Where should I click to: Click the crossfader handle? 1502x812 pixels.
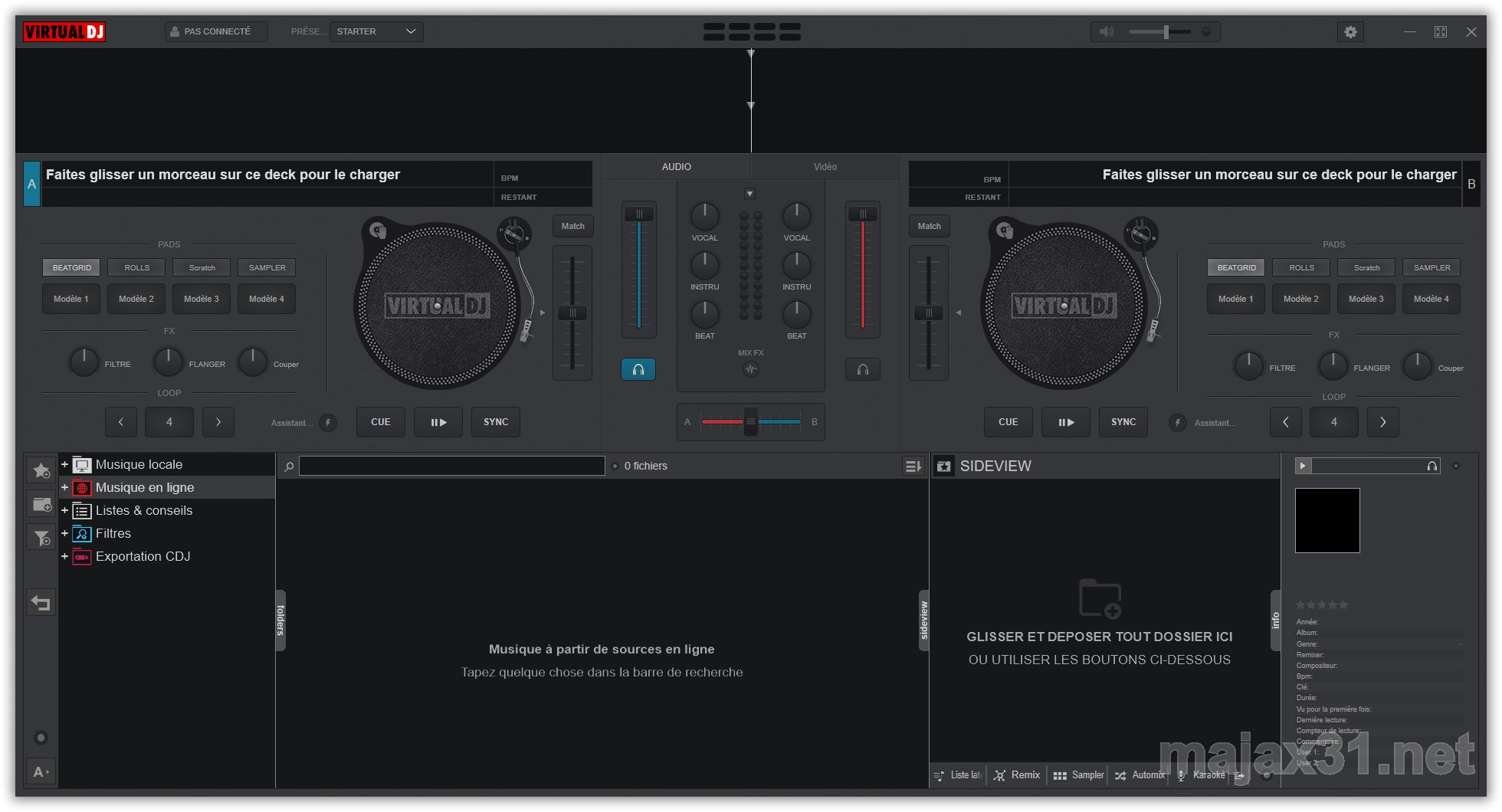(x=751, y=421)
